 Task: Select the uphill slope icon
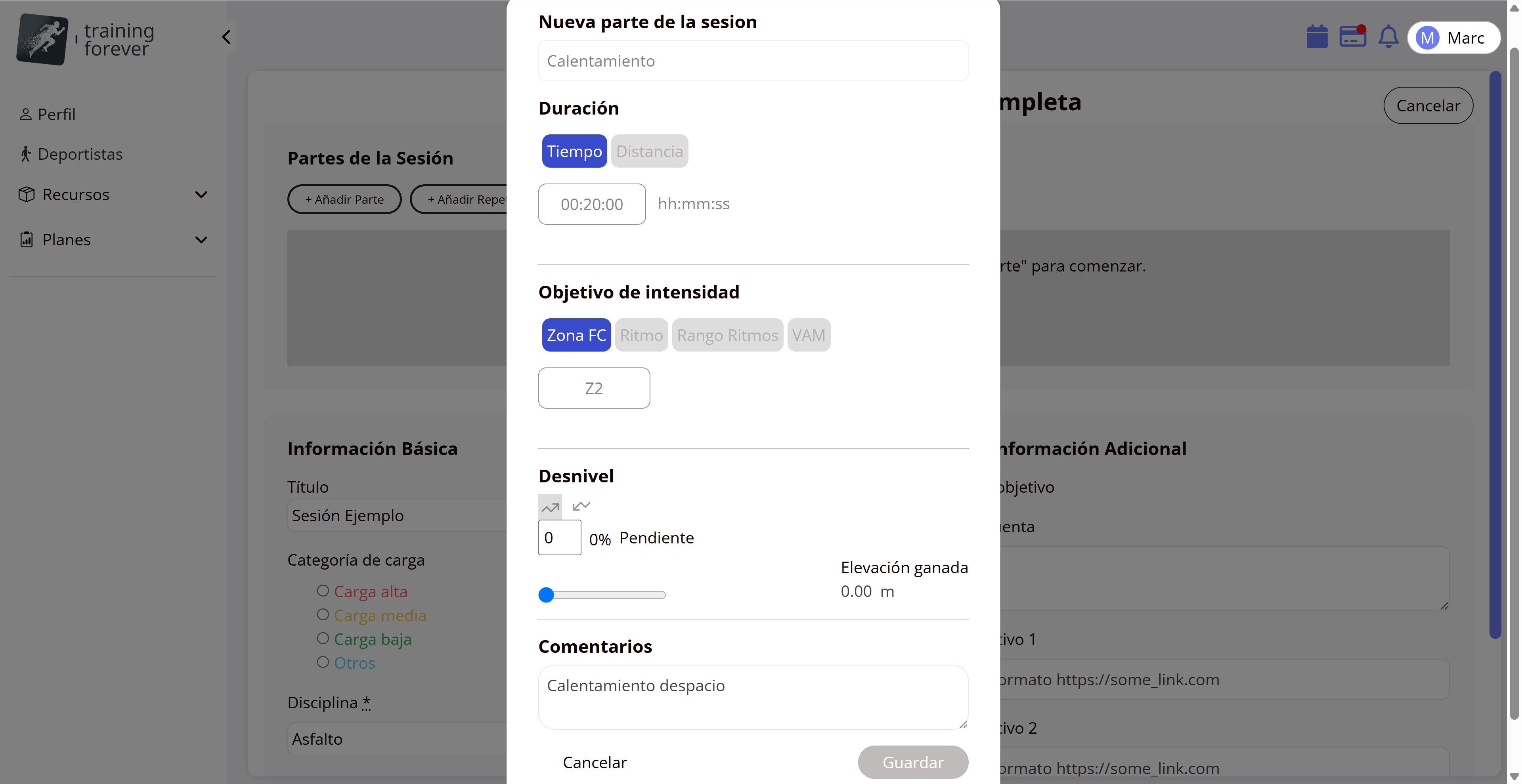[550, 507]
